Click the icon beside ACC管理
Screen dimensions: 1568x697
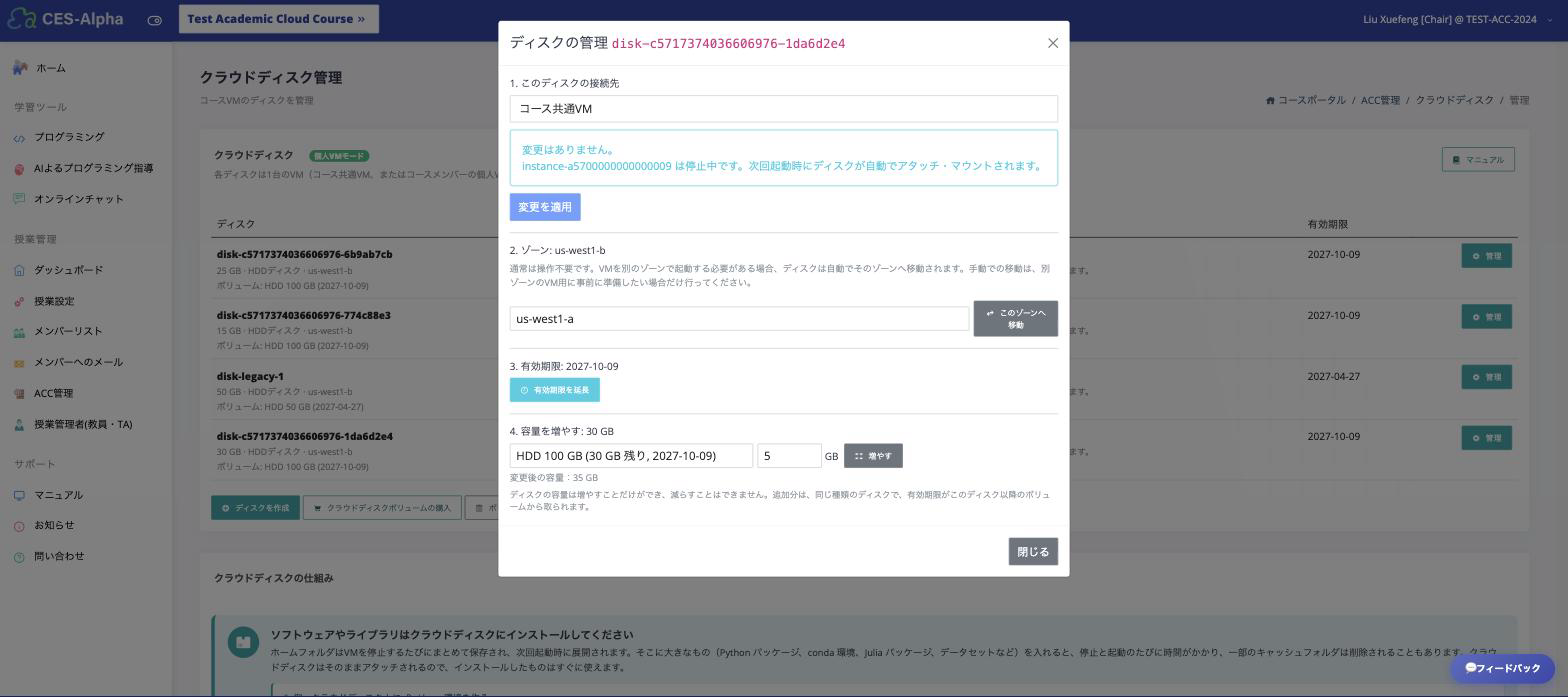[19, 394]
